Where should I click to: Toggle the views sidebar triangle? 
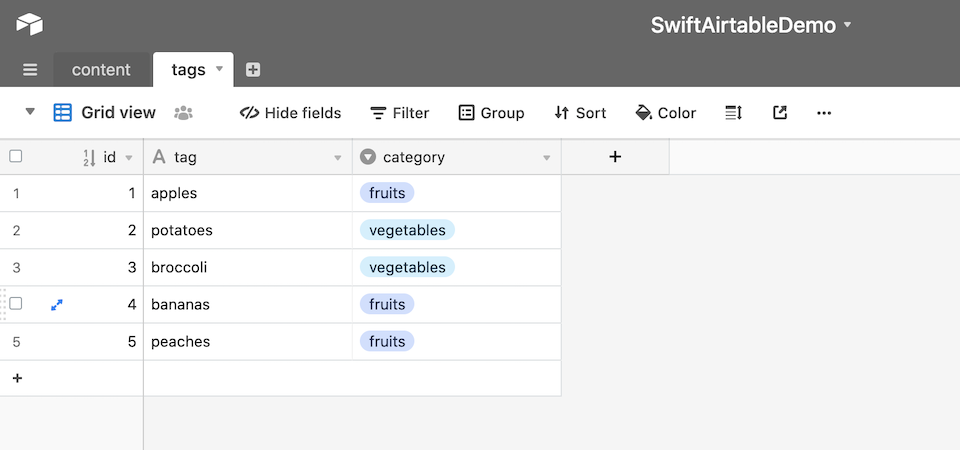[x=30, y=112]
